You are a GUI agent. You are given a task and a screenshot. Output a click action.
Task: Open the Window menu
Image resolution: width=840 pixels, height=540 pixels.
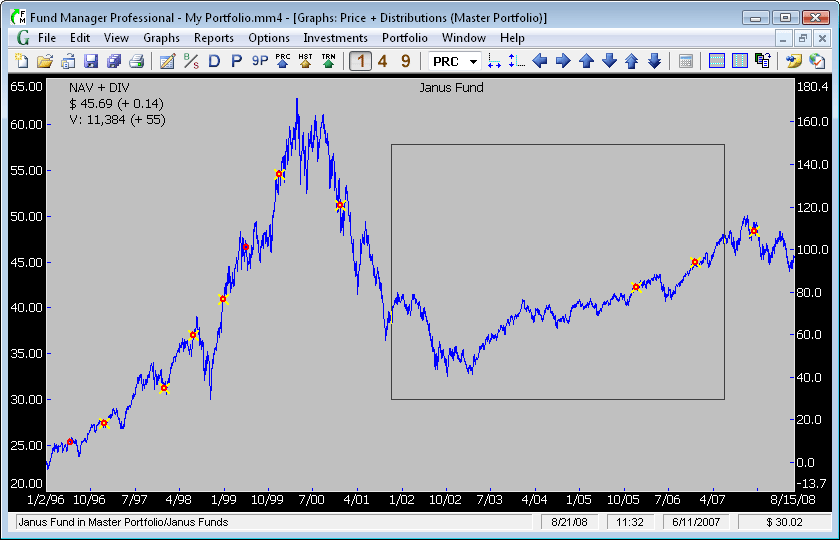(x=463, y=38)
